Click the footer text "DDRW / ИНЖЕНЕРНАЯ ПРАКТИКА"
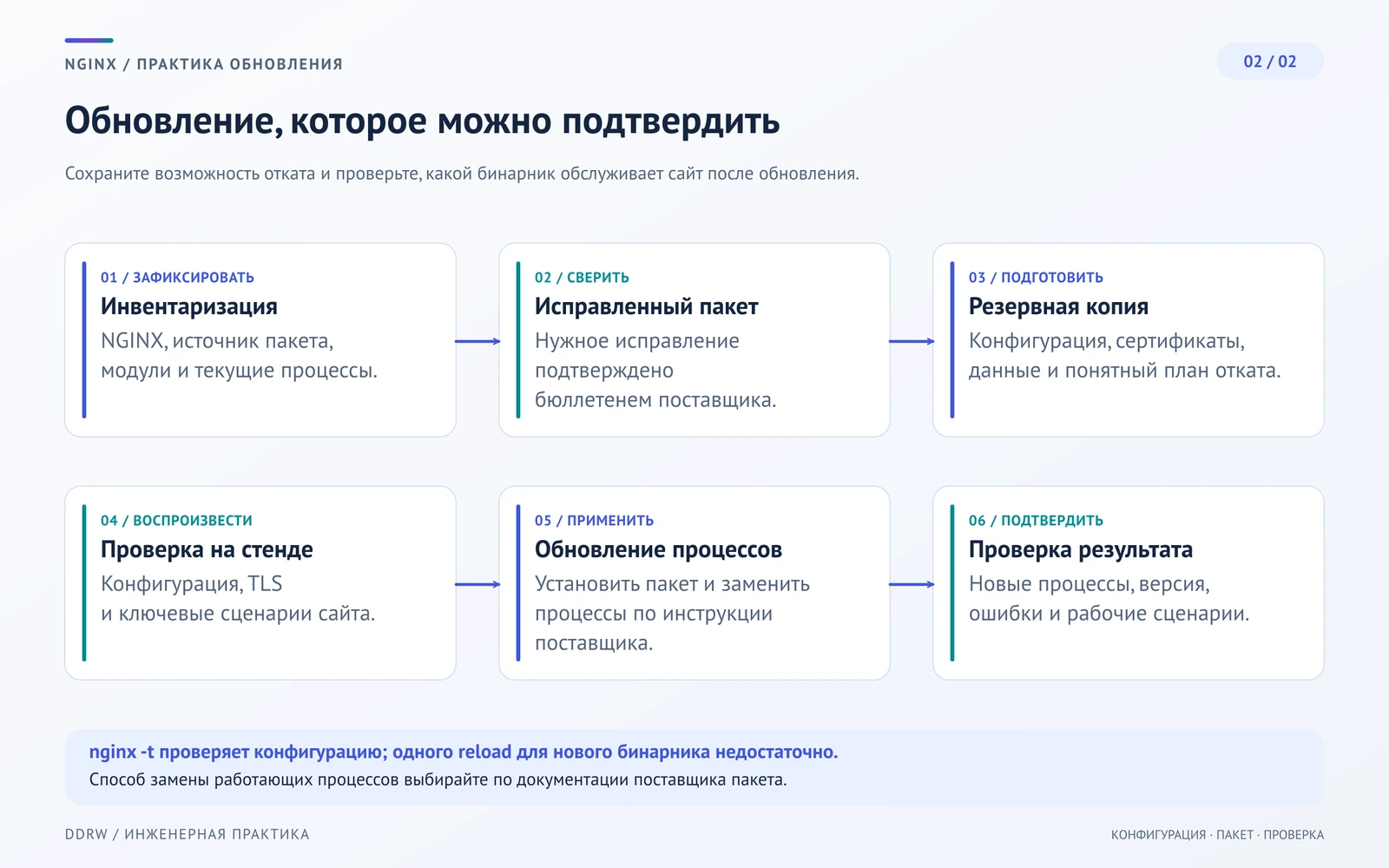Image resolution: width=1389 pixels, height=868 pixels. 188,834
